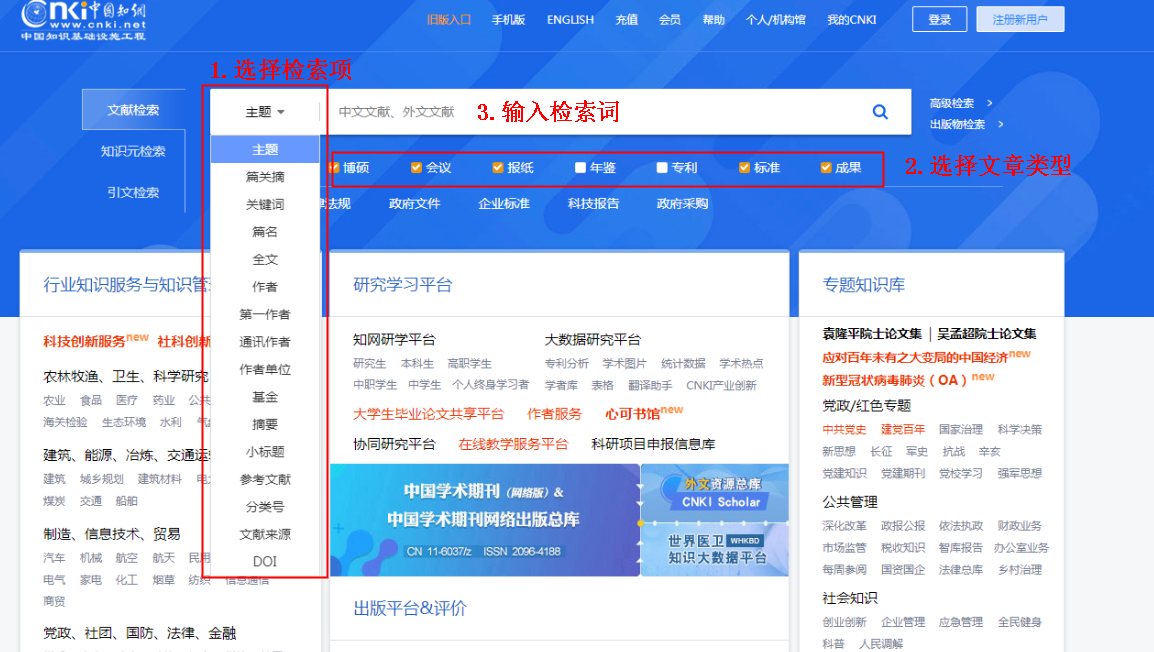Click the magnifier search icon
The height and width of the screenshot is (652, 1154).
coord(880,112)
